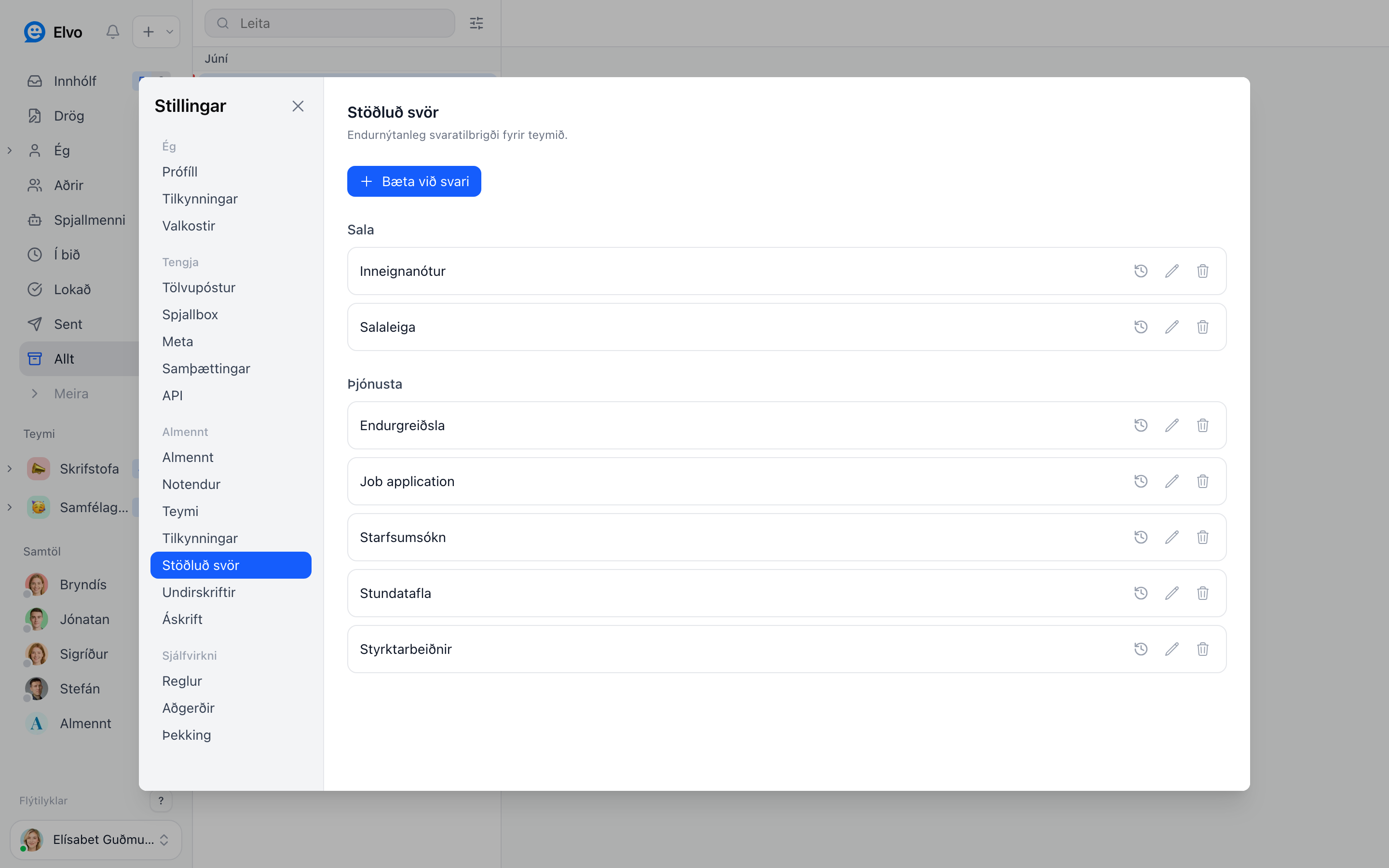Click the Leita search field
Screen dimensions: 1389x868
click(x=329, y=23)
